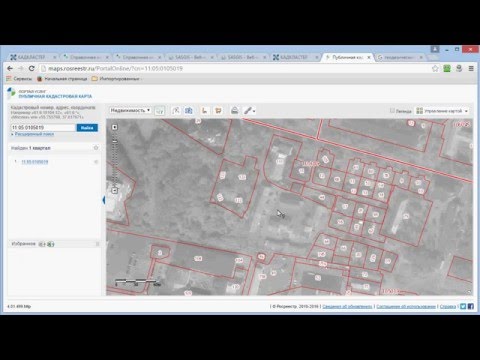Open the Недвижимость dropdown
480x360 pixels.
click(x=130, y=110)
